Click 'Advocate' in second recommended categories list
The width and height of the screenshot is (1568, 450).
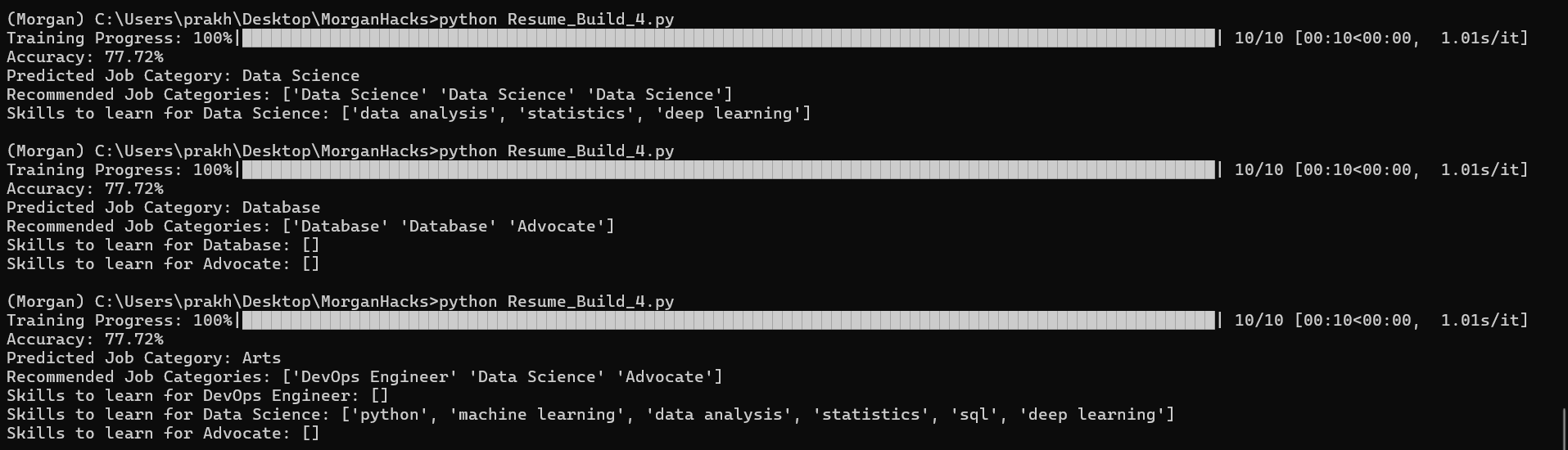coord(557,226)
